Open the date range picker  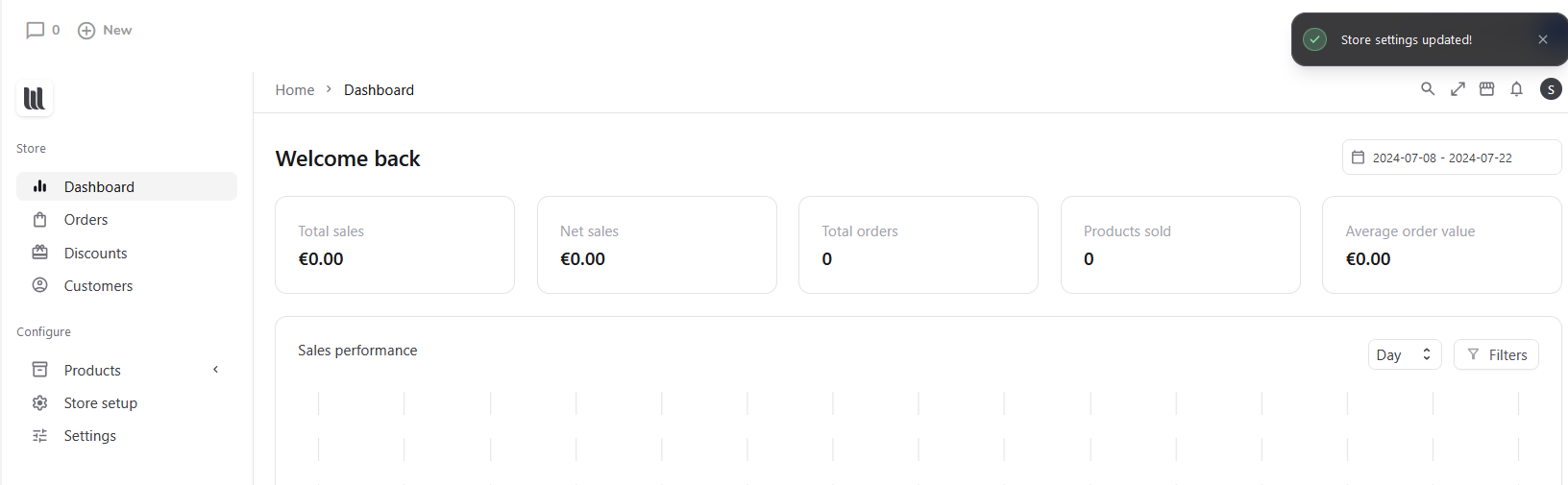1451,158
